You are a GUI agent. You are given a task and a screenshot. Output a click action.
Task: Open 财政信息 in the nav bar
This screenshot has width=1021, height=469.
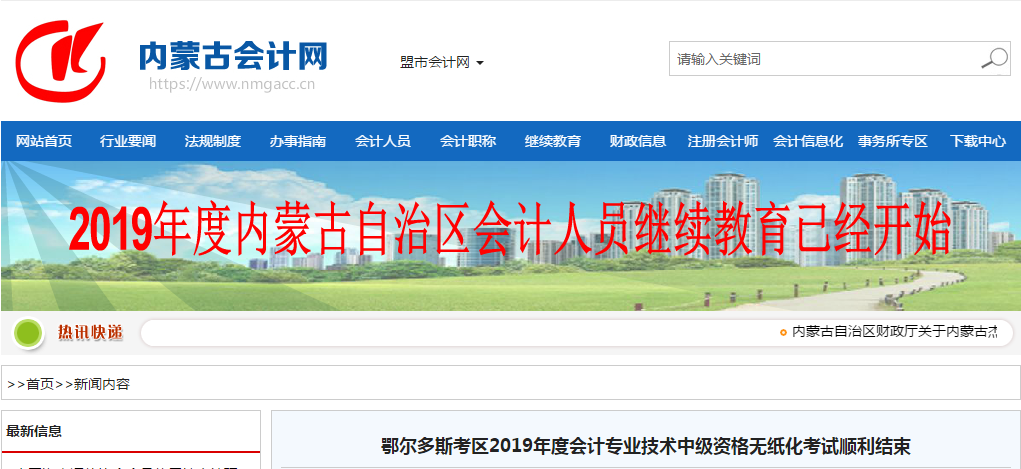(637, 141)
